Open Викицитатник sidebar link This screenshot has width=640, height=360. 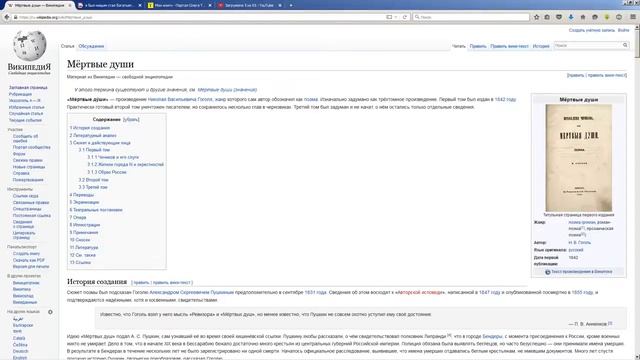[26, 283]
